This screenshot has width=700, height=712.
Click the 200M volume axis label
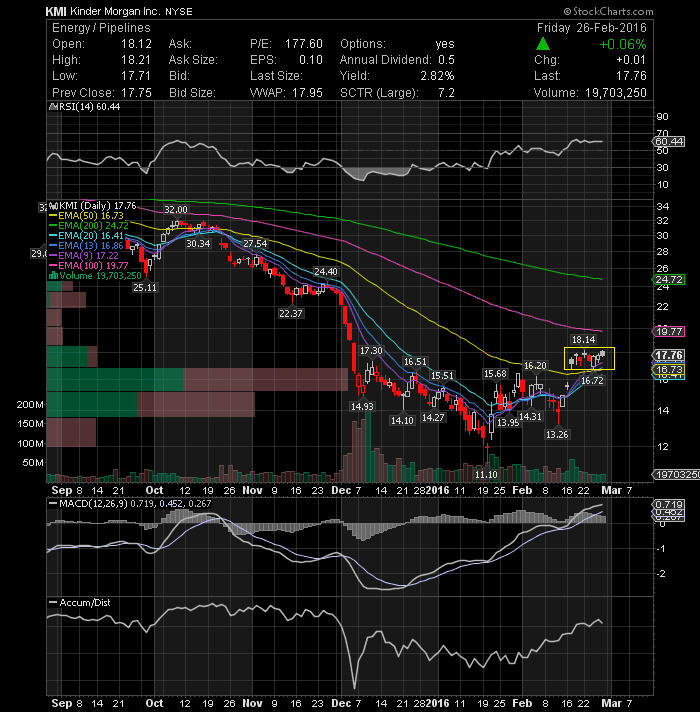click(x=30, y=405)
